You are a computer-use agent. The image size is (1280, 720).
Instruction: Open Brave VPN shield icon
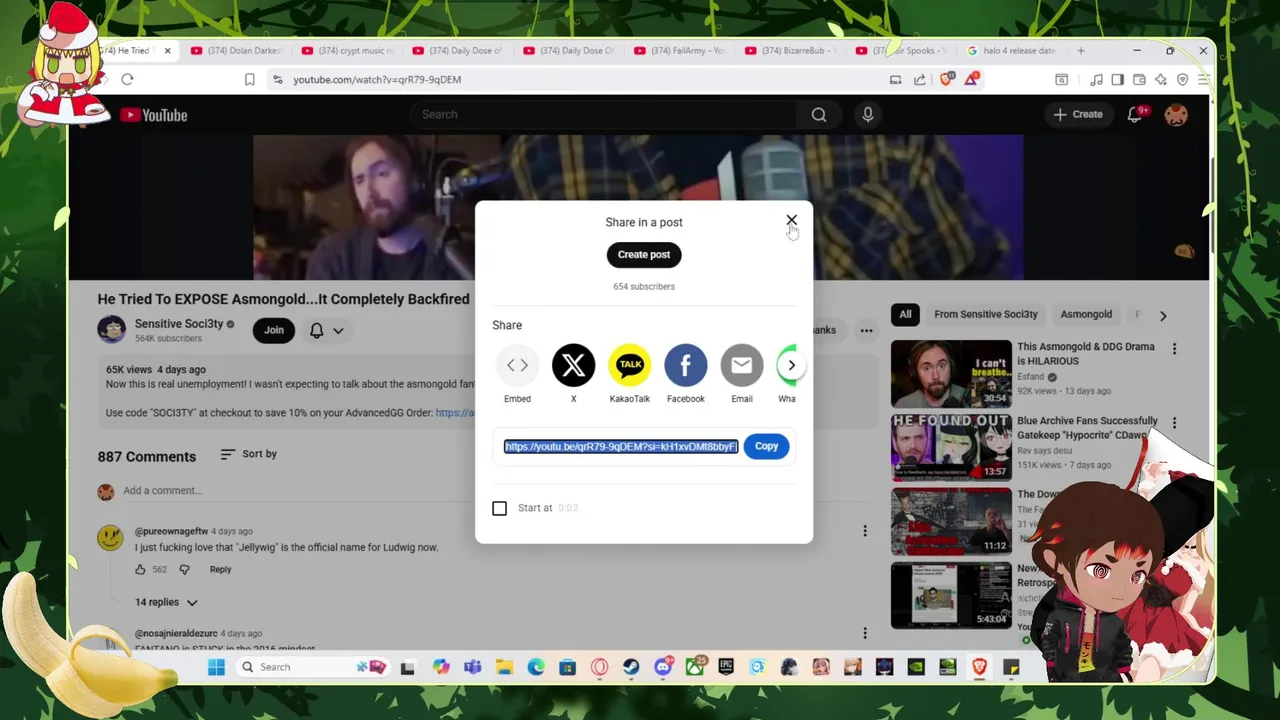[x=1182, y=79]
